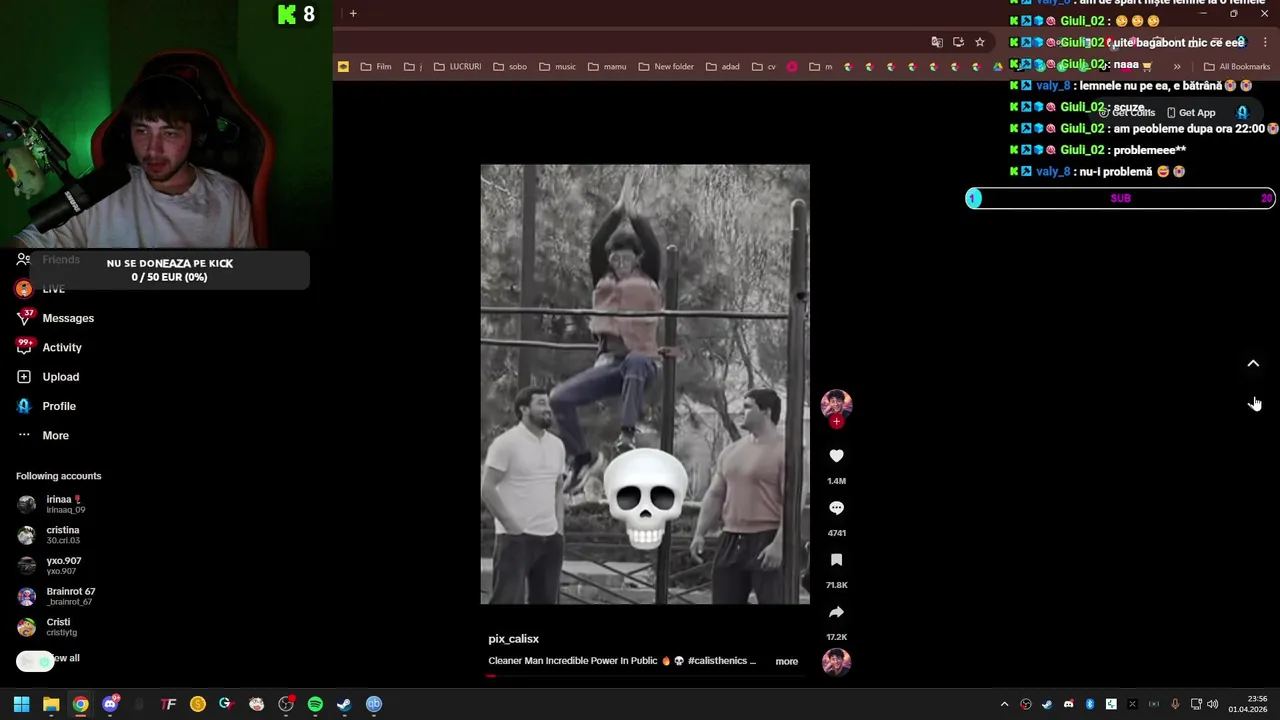Open the TF app in taskbar

[x=168, y=704]
